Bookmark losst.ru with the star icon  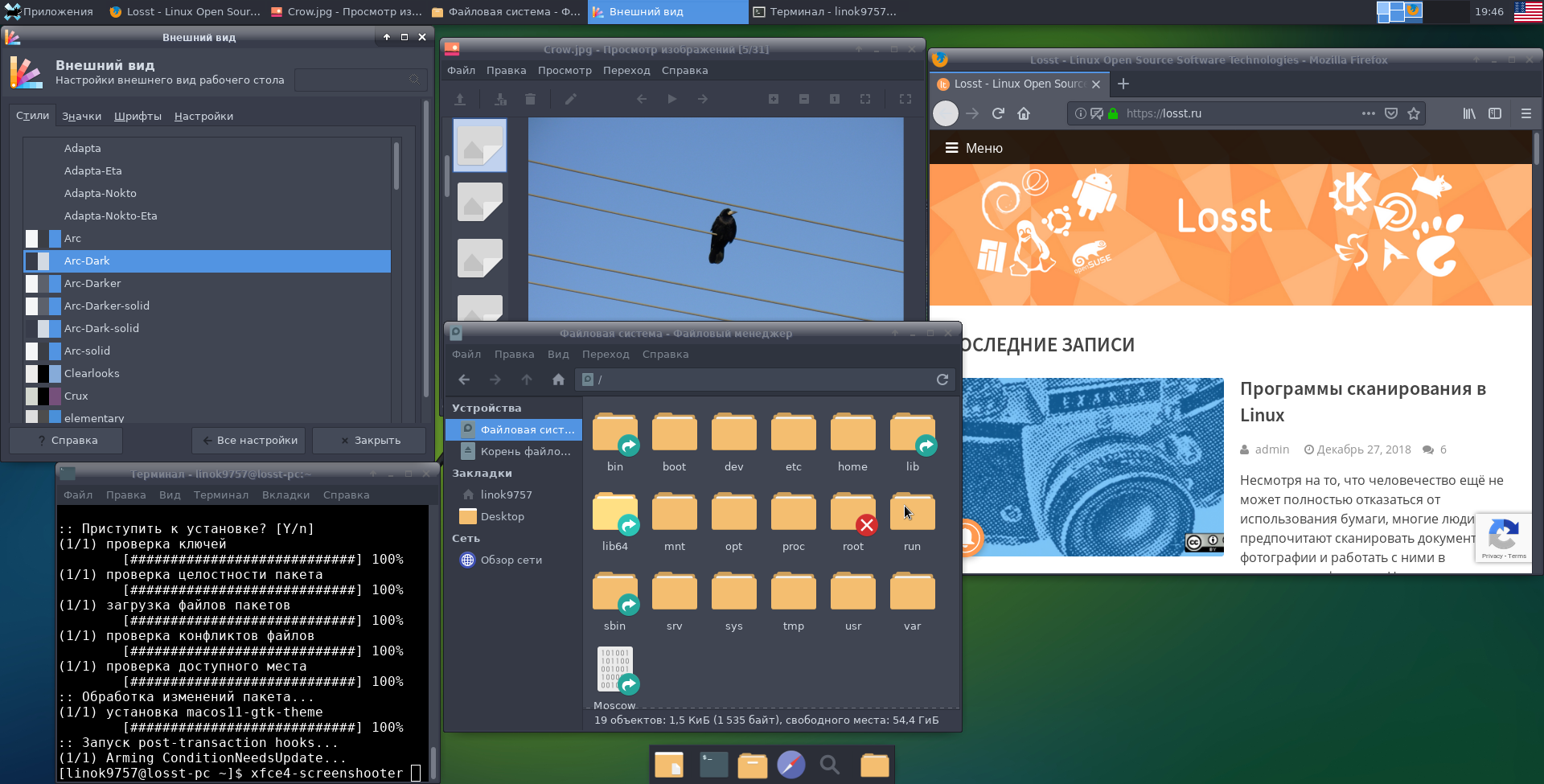(1415, 113)
